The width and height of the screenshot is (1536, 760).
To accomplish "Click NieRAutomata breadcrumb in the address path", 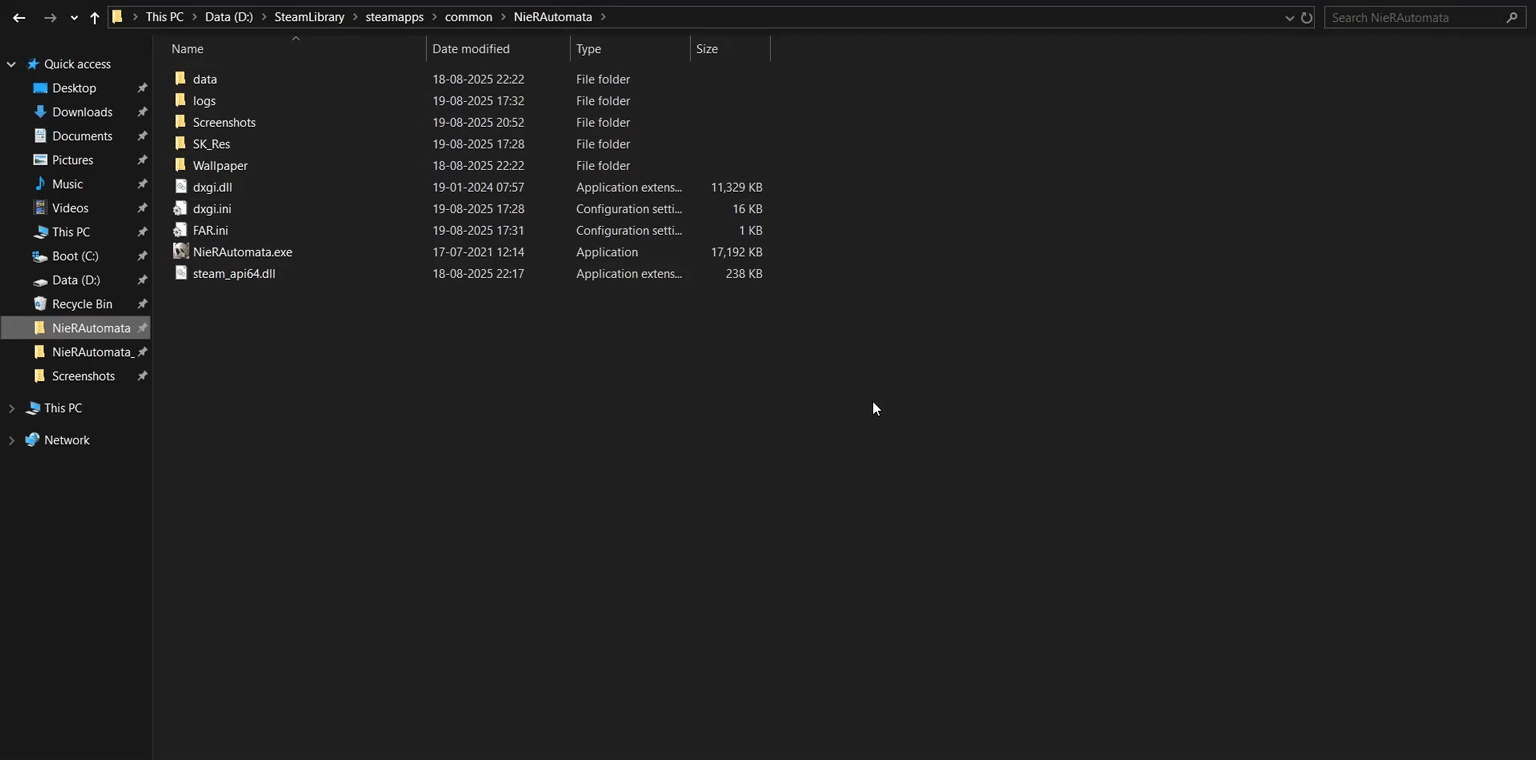I will [553, 17].
